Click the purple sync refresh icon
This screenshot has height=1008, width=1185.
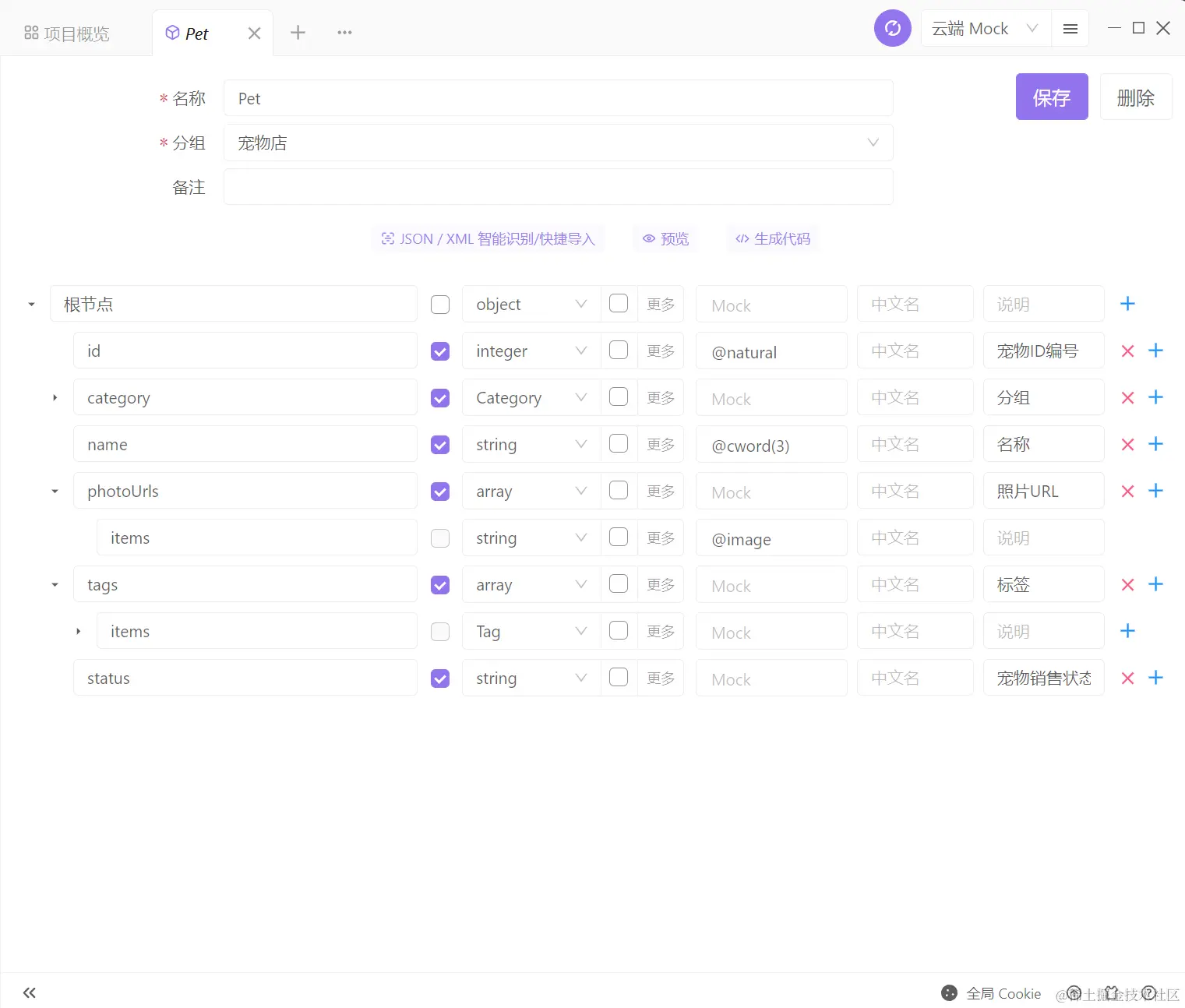[x=893, y=29]
